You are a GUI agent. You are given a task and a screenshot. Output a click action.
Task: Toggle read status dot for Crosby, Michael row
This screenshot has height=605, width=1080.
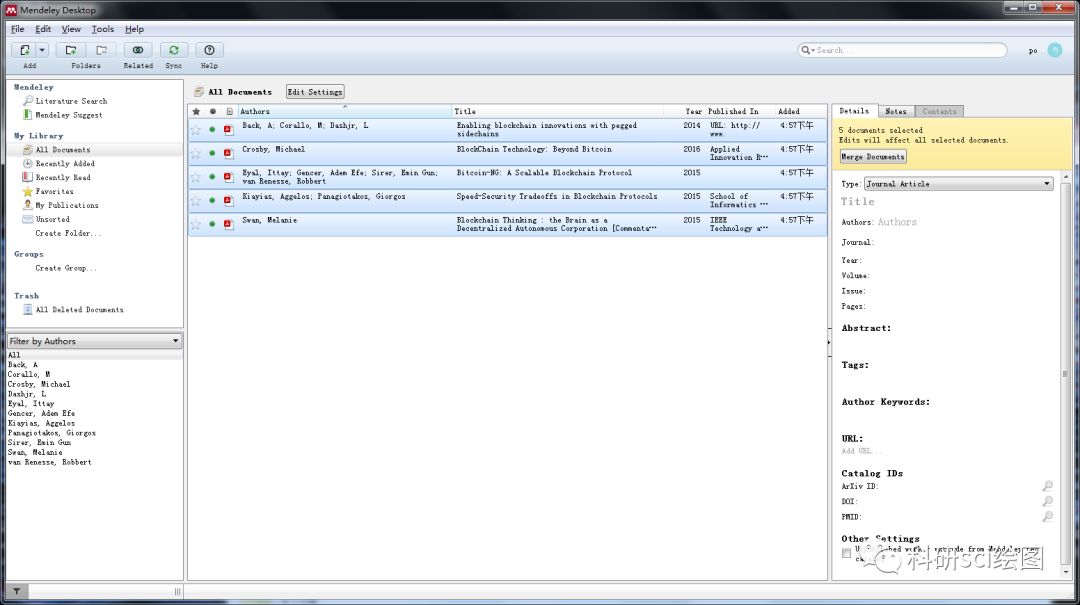212,153
